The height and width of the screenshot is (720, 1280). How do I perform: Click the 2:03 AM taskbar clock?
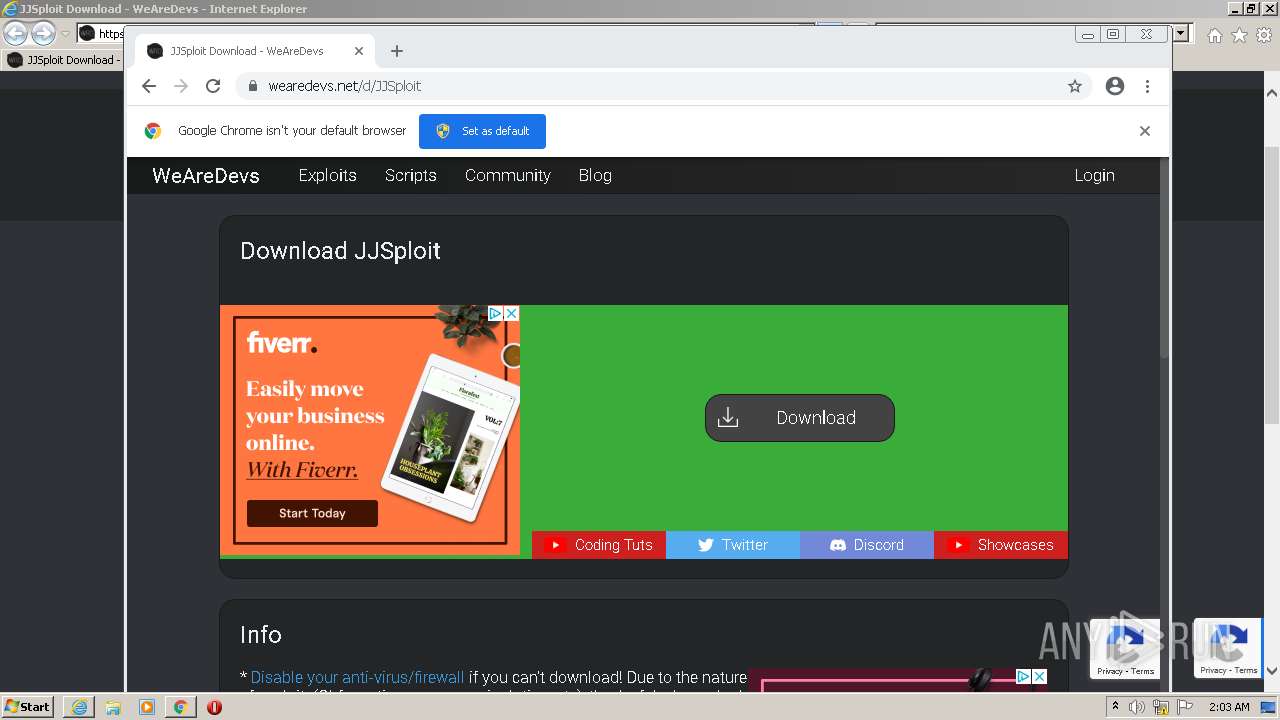[1229, 707]
